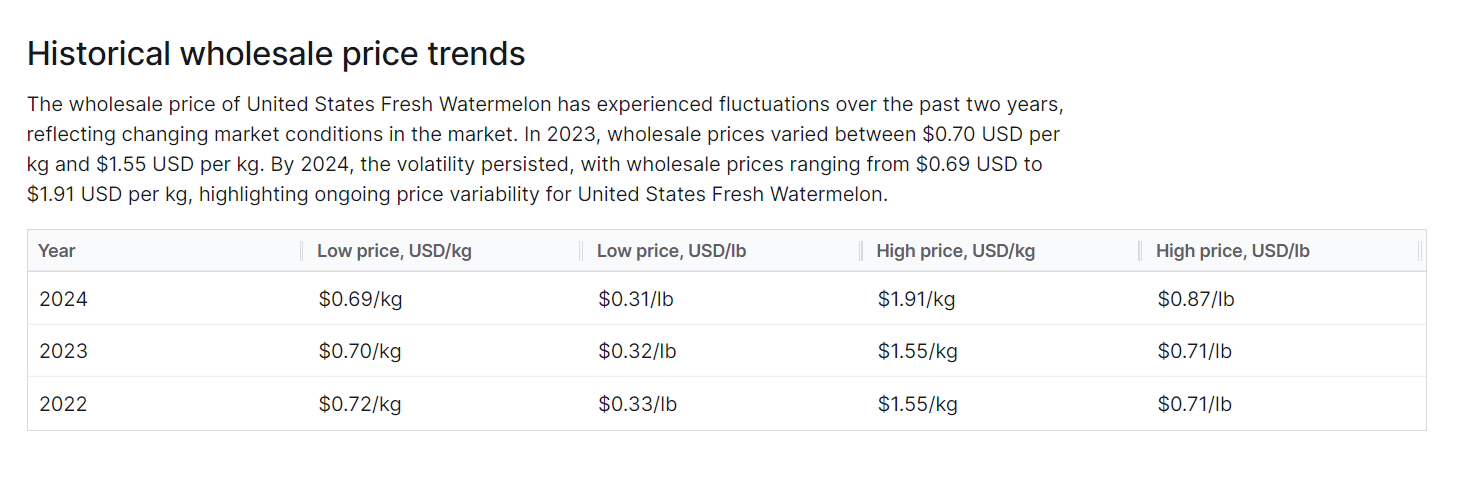Viewport: 1466px width, 480px height.
Task: Click resize handle after Low price, USD/lb header
Action: 861,251
